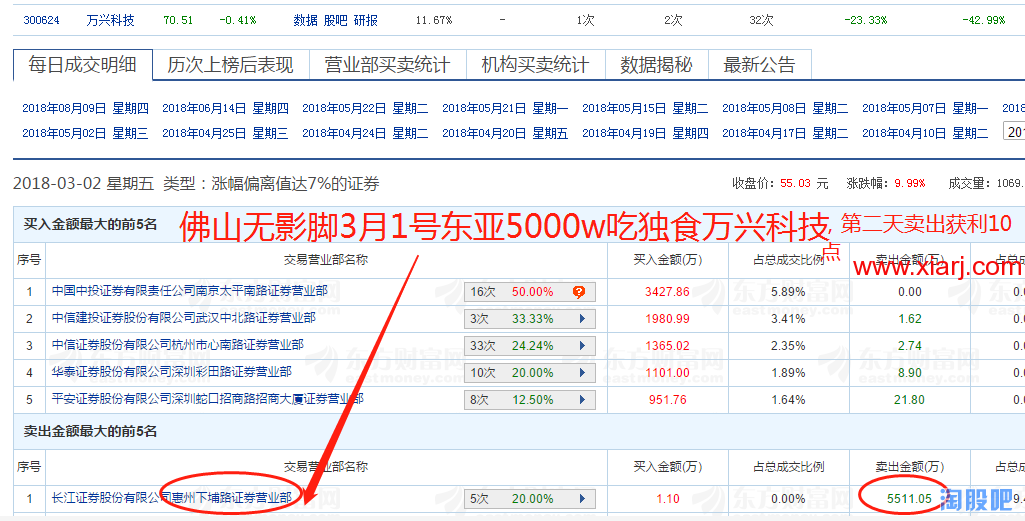Open 研报 research report link
This screenshot has width=1025, height=521.
tap(365, 20)
